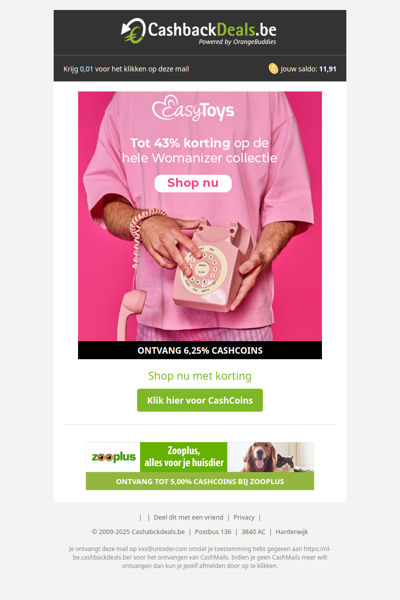Click the ONTVANG 6,25% CASHCOINS black bar

[200, 350]
